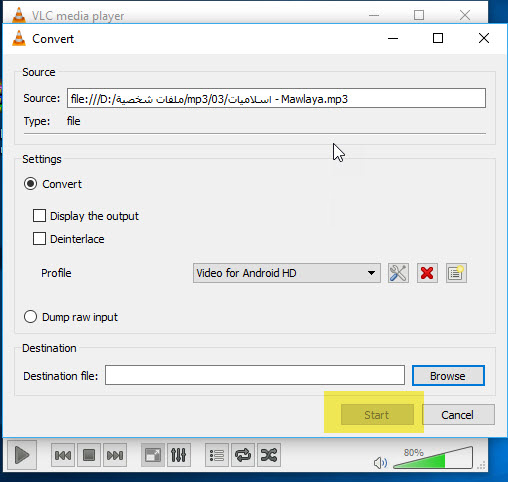Viewport: 508px width, 482px height.
Task: Show the playlist icon in VLC
Action: (217, 455)
